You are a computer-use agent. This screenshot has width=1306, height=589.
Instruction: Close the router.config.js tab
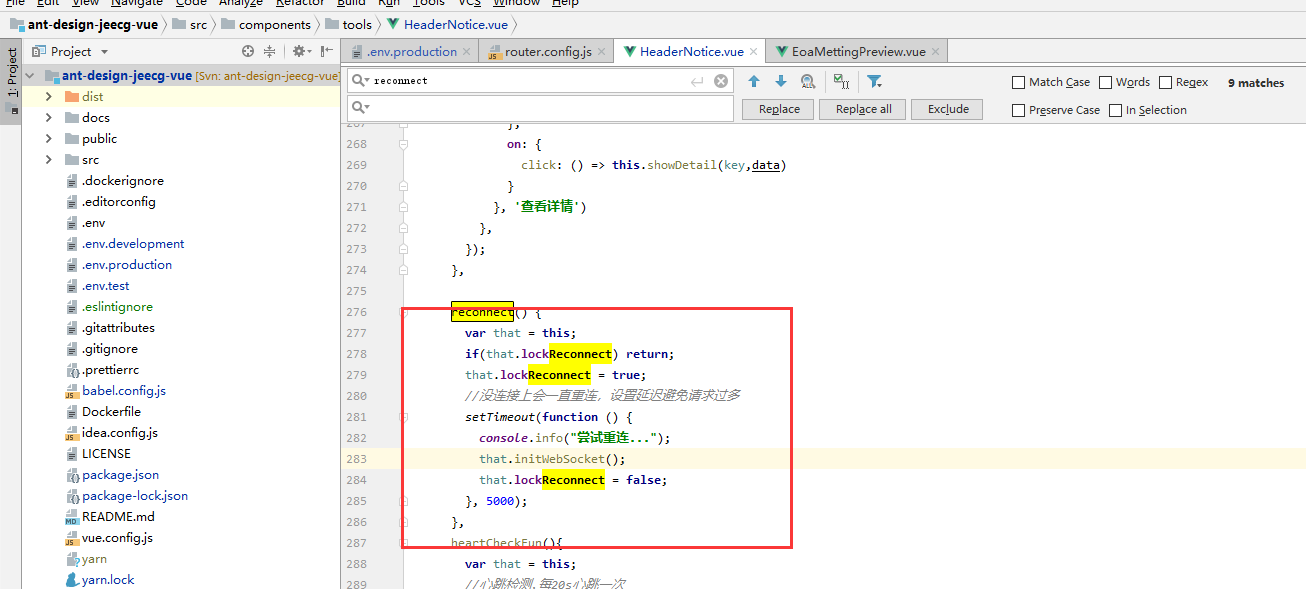click(603, 52)
